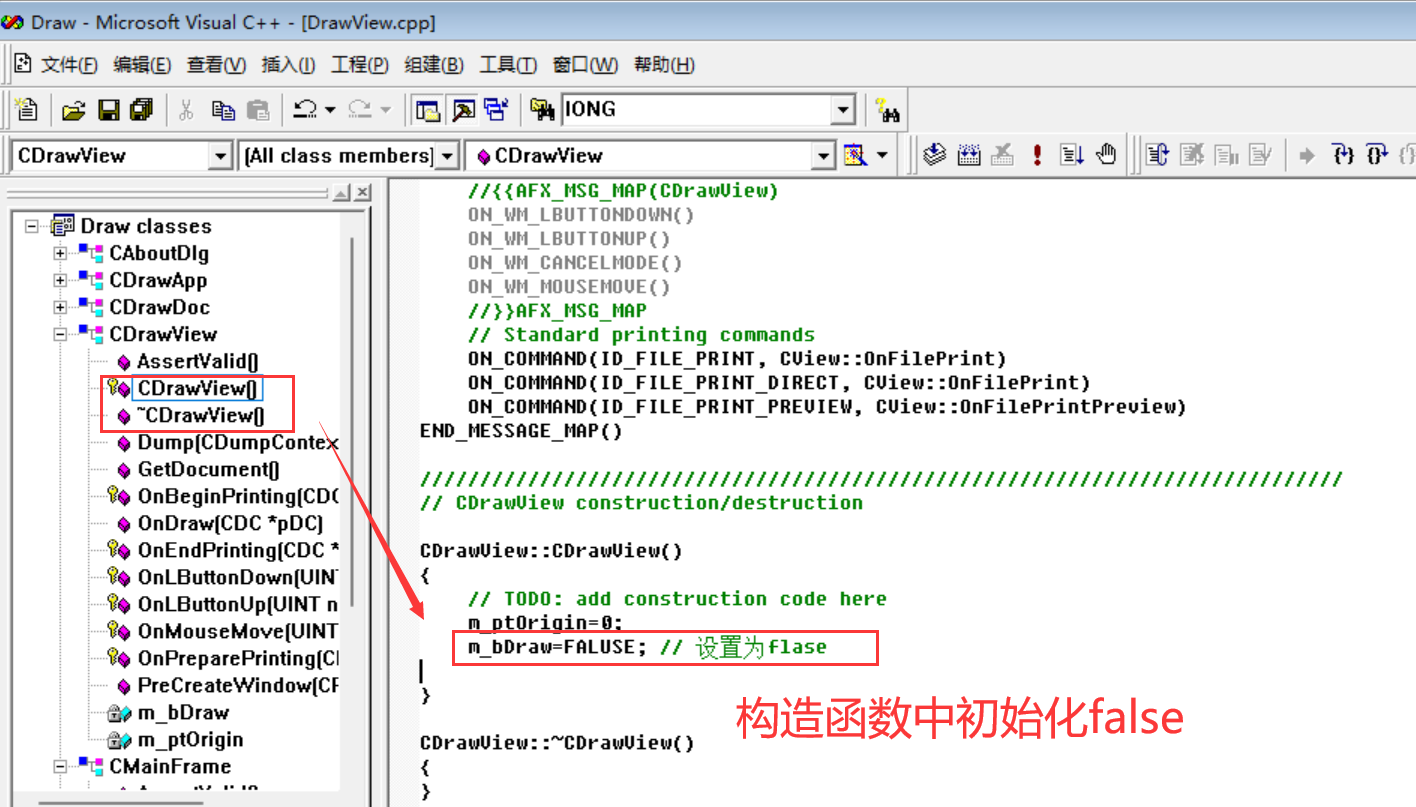
Task: Open the WizardBar actions menu arrow
Action: (x=882, y=155)
